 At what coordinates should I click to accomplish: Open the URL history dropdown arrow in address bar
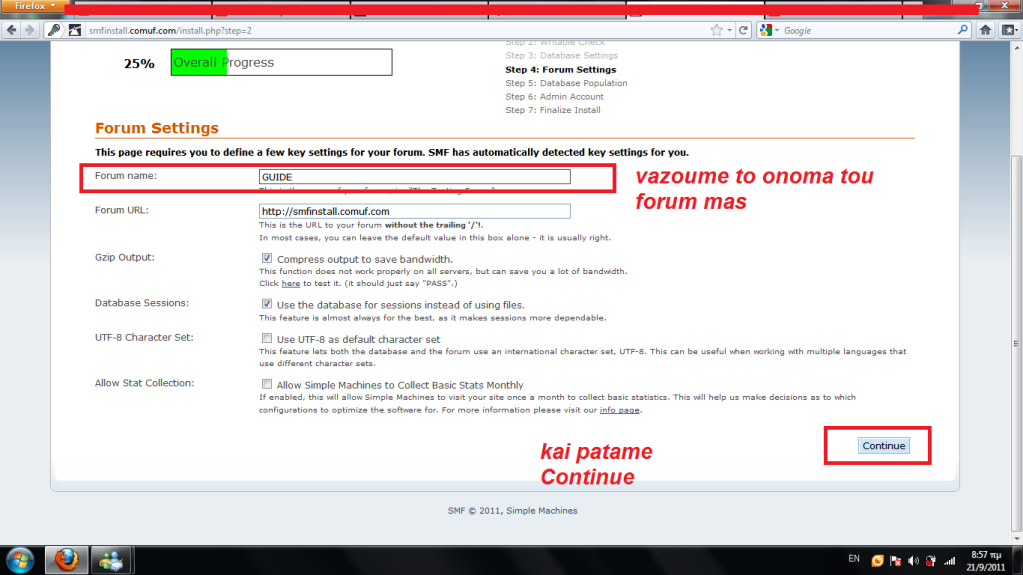point(727,30)
